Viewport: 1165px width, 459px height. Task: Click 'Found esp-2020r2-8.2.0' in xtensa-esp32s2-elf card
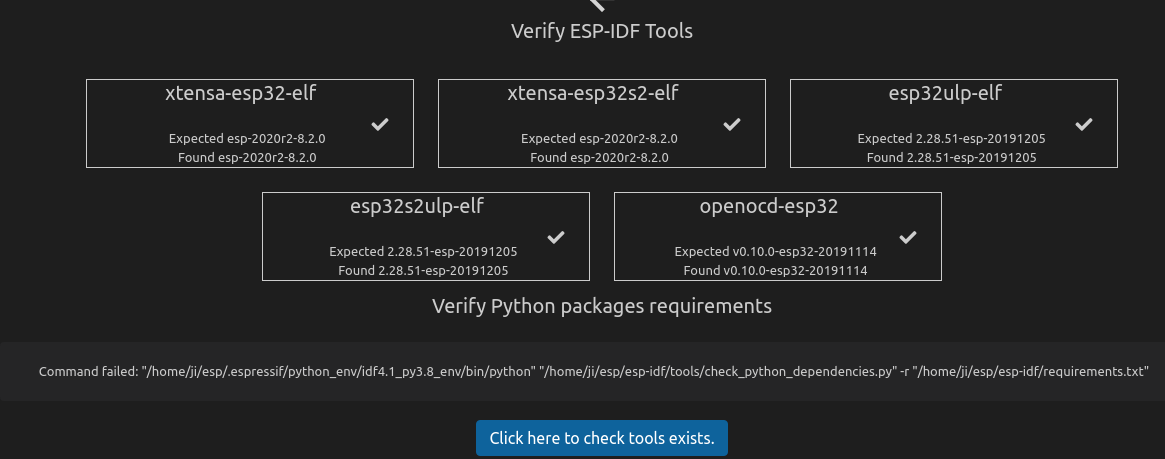pyautogui.click(x=599, y=157)
